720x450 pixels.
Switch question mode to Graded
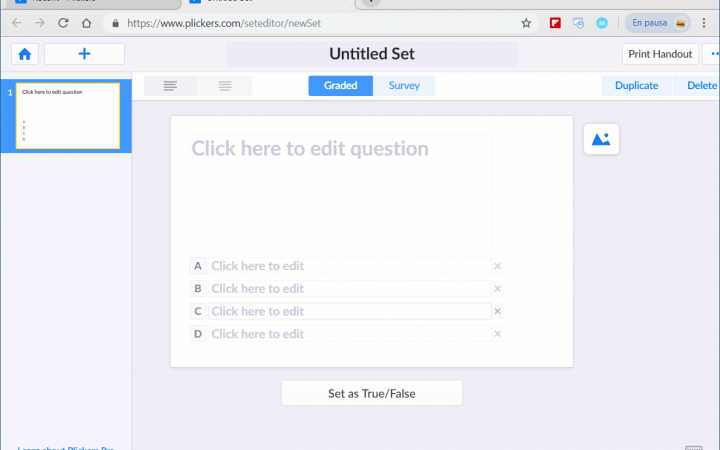(340, 86)
